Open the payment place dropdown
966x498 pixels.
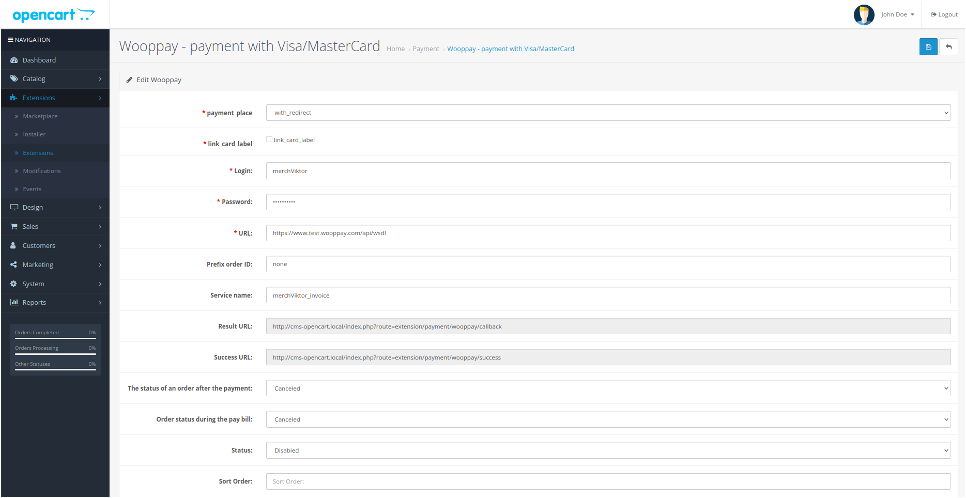[x=608, y=112]
